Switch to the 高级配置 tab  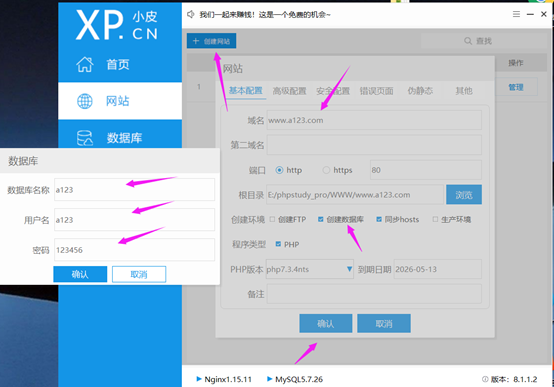(x=289, y=91)
